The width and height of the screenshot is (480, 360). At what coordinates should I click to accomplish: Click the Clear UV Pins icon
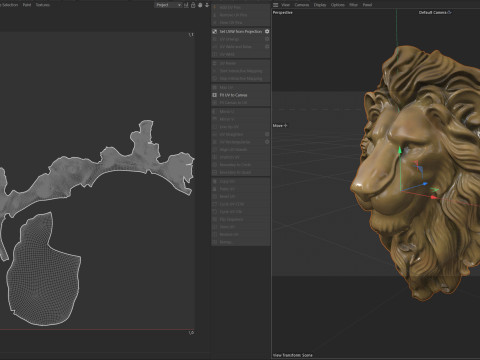[x=215, y=23]
